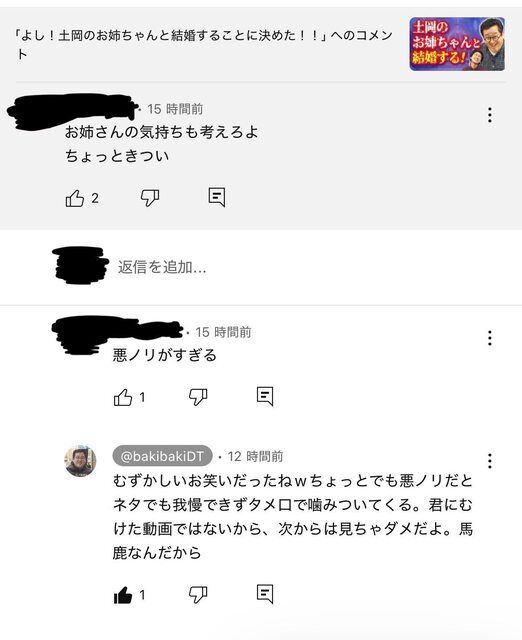Tap reply icon under ちょっときつい comment
The image size is (522, 640).
tap(217, 198)
